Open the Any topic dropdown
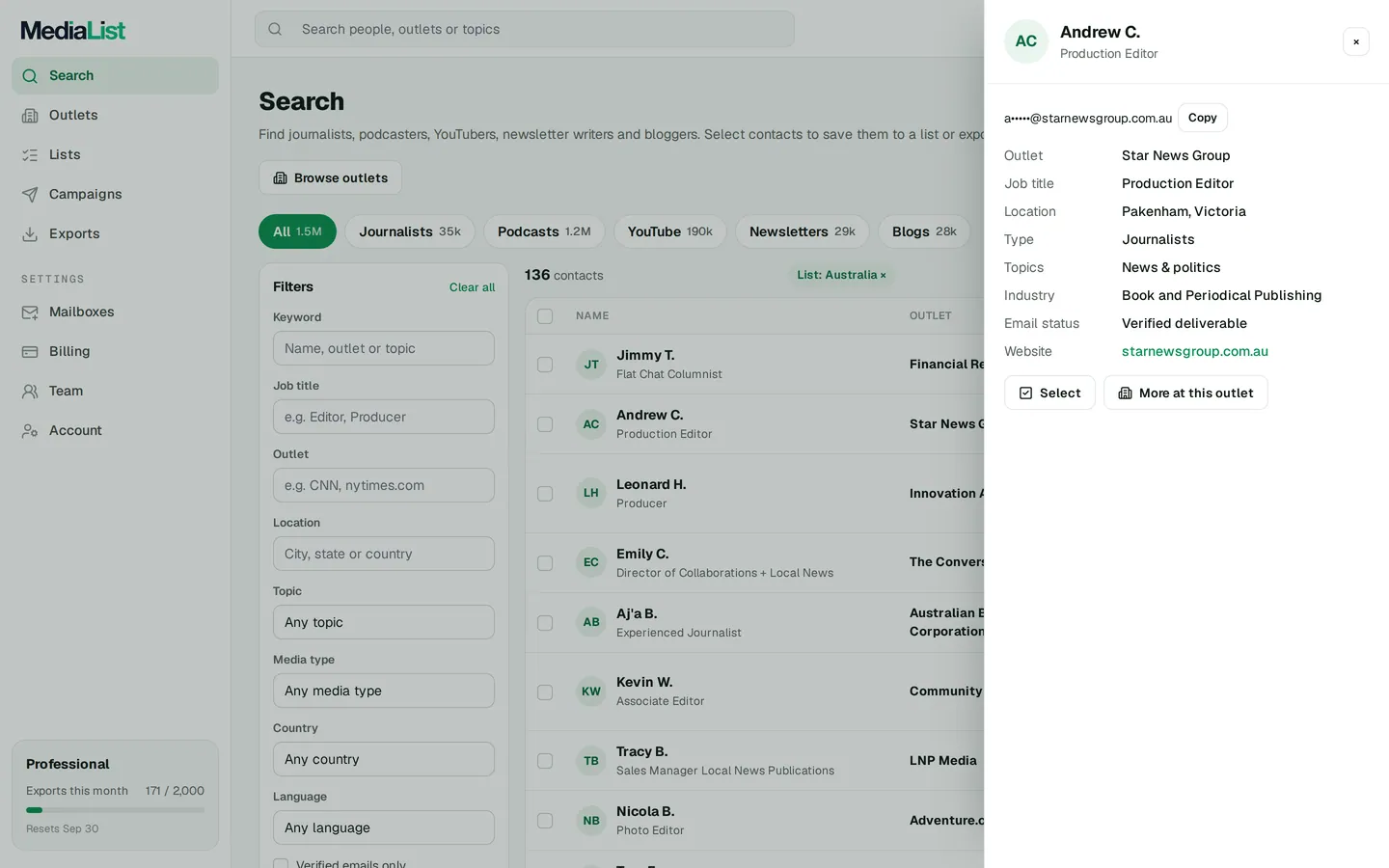Image resolution: width=1389 pixels, height=868 pixels. click(x=384, y=622)
